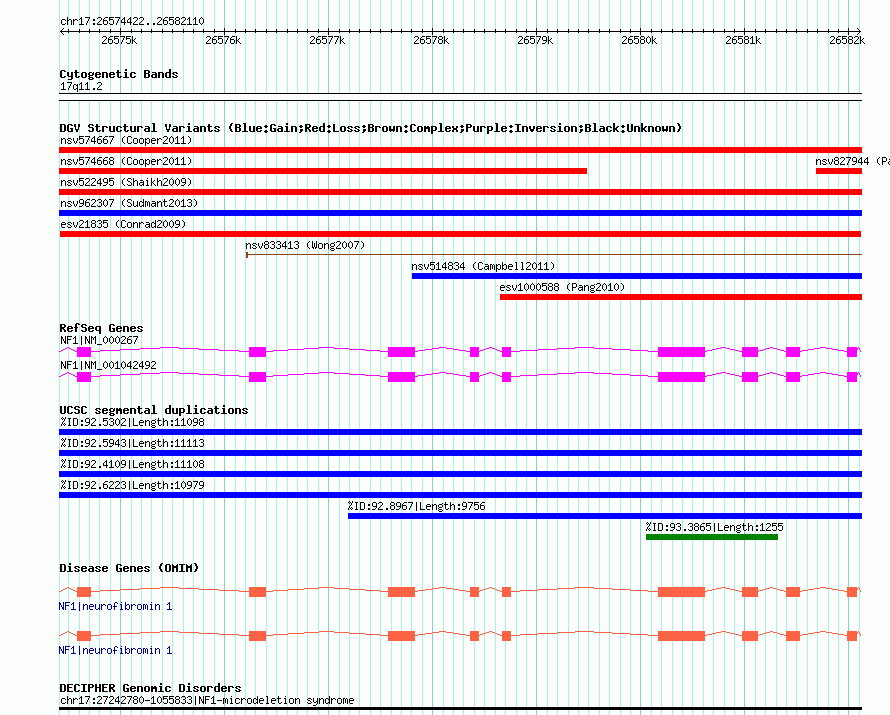Select the nsv522495 (Shaikh2009) red bar
Image resolution: width=890 pixels, height=715 pixels.
(x=460, y=192)
